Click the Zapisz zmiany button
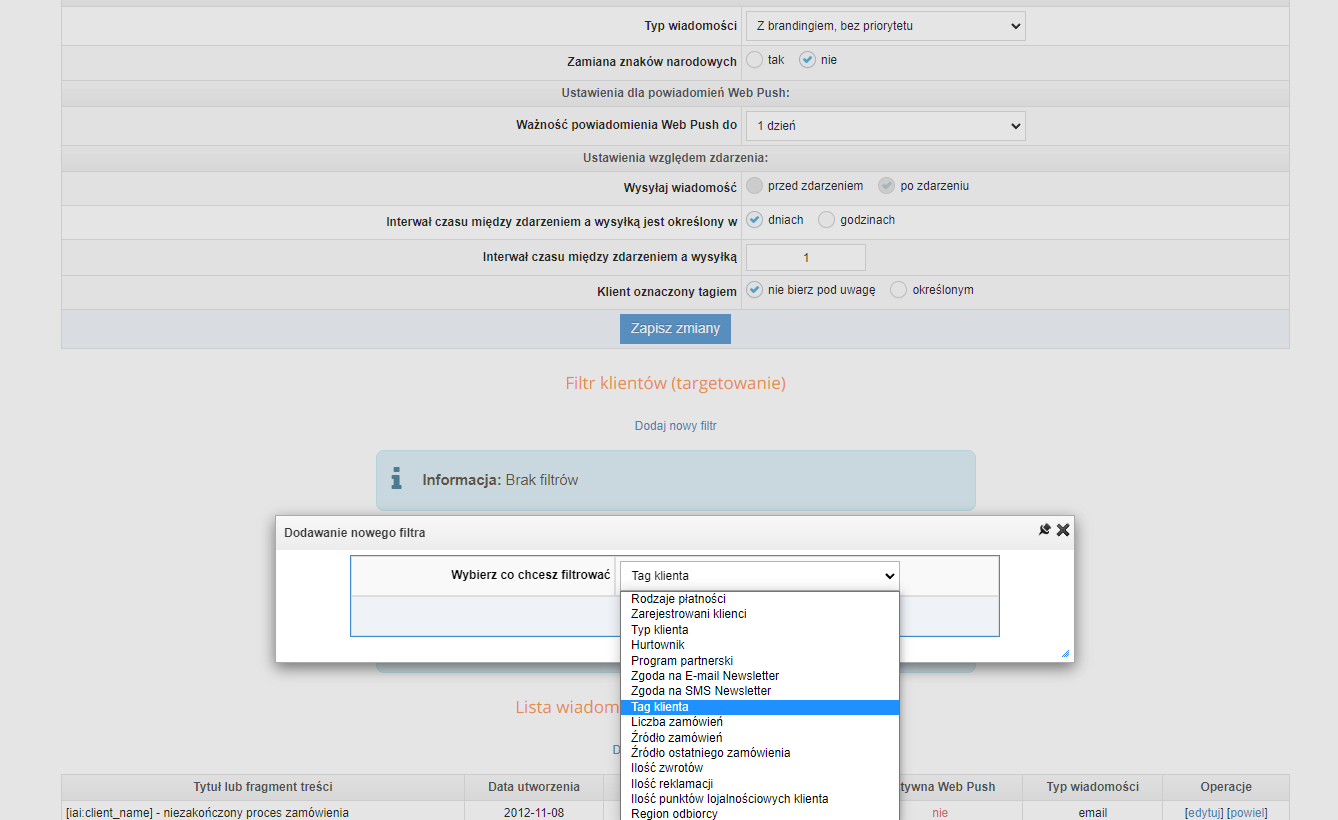 [675, 329]
